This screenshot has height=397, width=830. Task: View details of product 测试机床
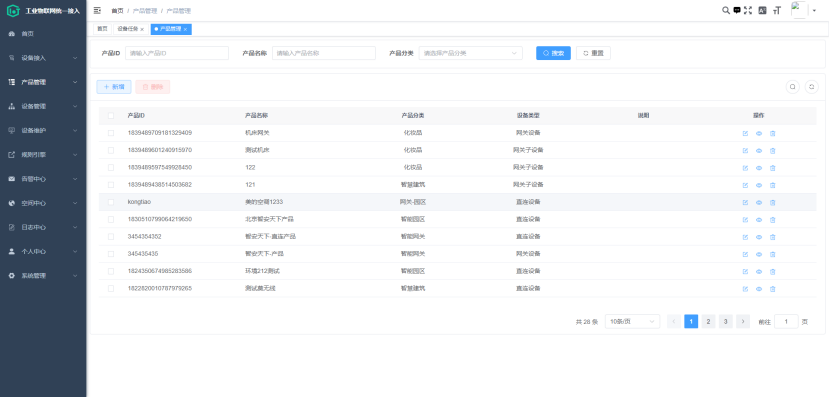click(759, 151)
